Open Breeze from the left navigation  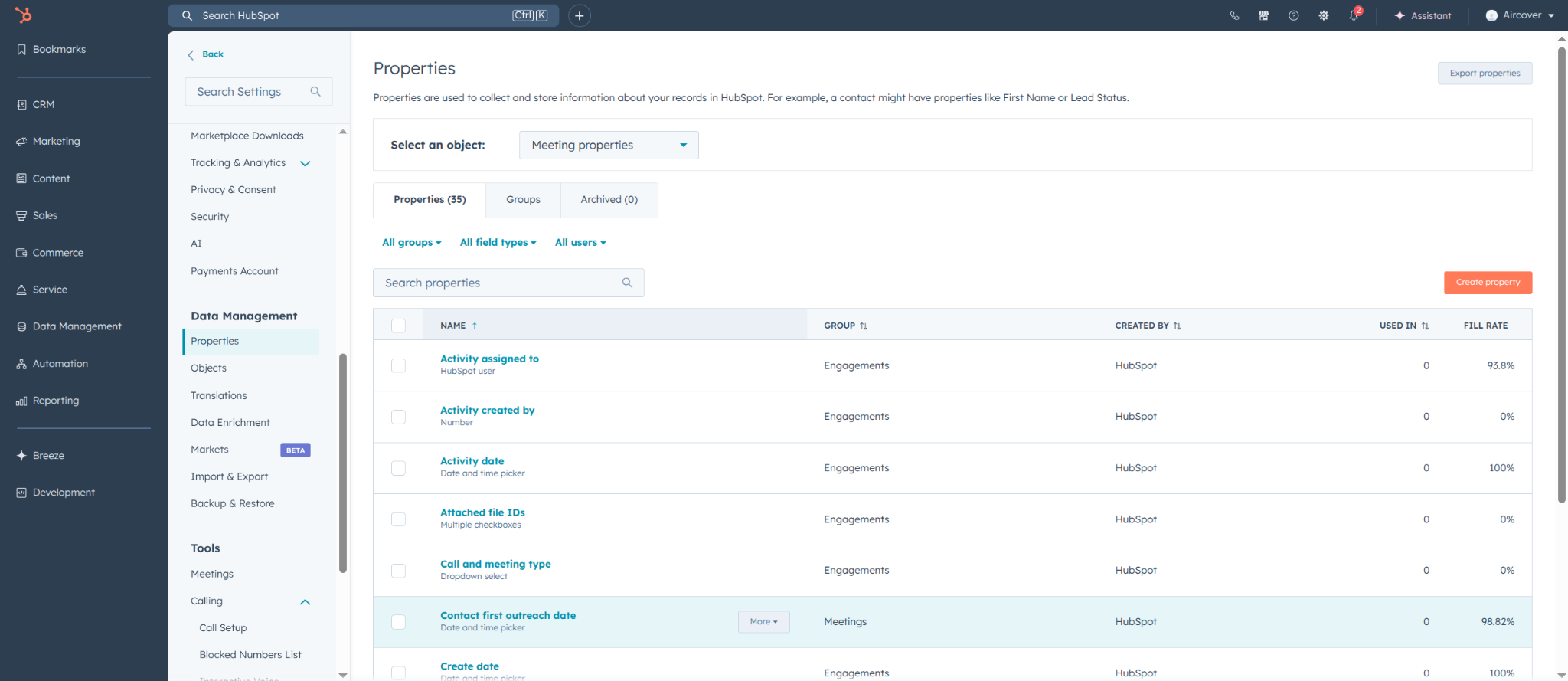[41, 455]
